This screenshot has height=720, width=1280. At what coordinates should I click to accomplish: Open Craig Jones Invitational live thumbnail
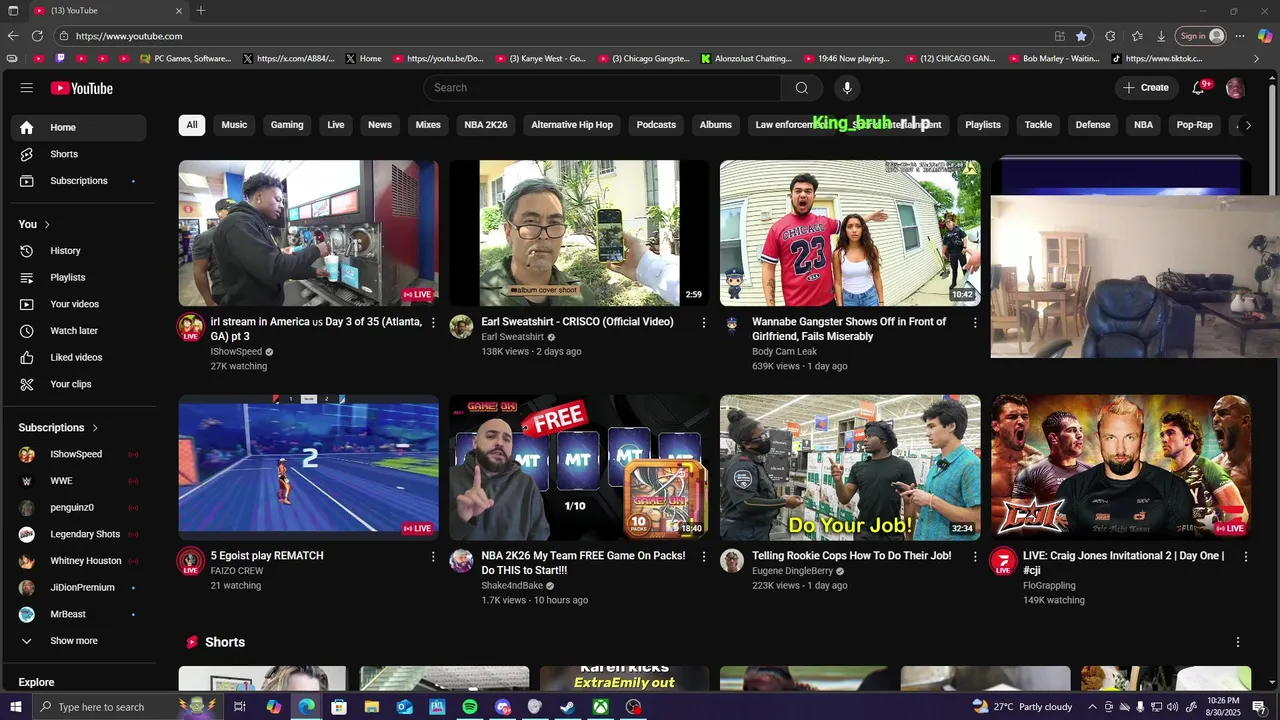[x=1121, y=467]
